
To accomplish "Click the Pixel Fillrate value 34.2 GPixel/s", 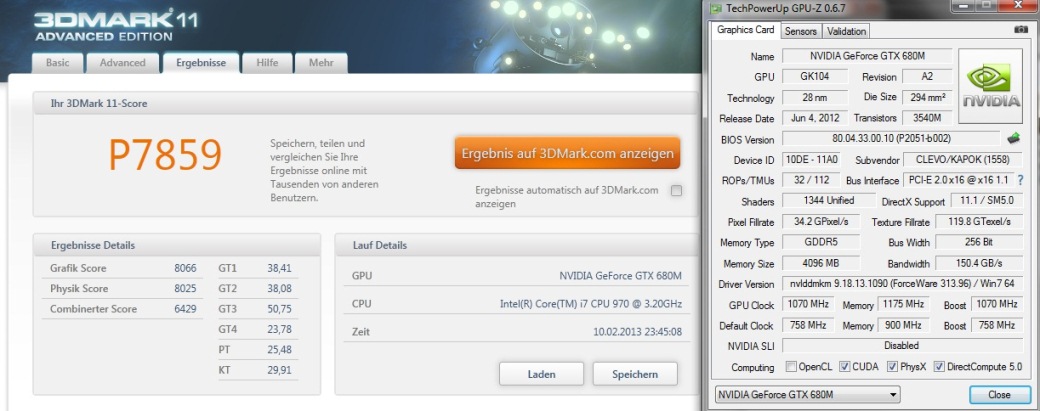I will tap(820, 221).
